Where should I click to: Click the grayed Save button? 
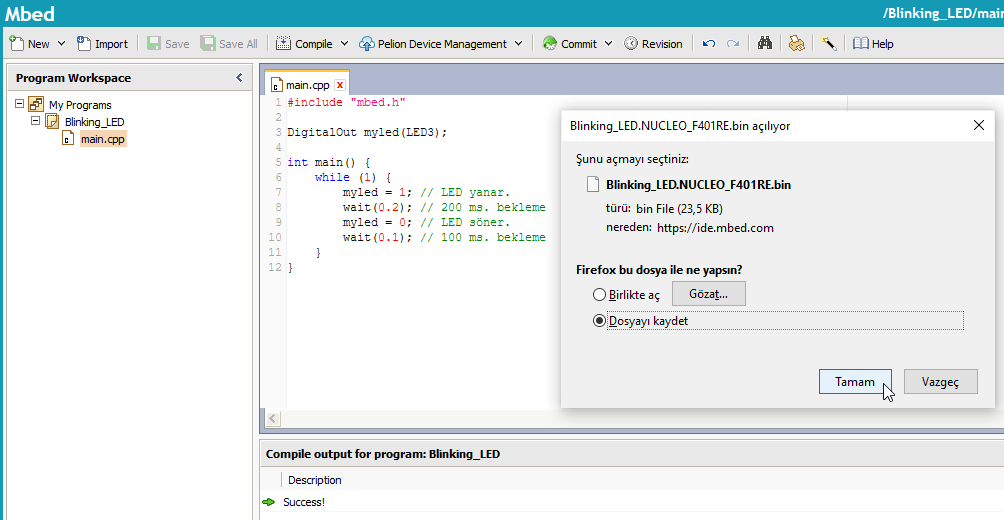click(168, 44)
